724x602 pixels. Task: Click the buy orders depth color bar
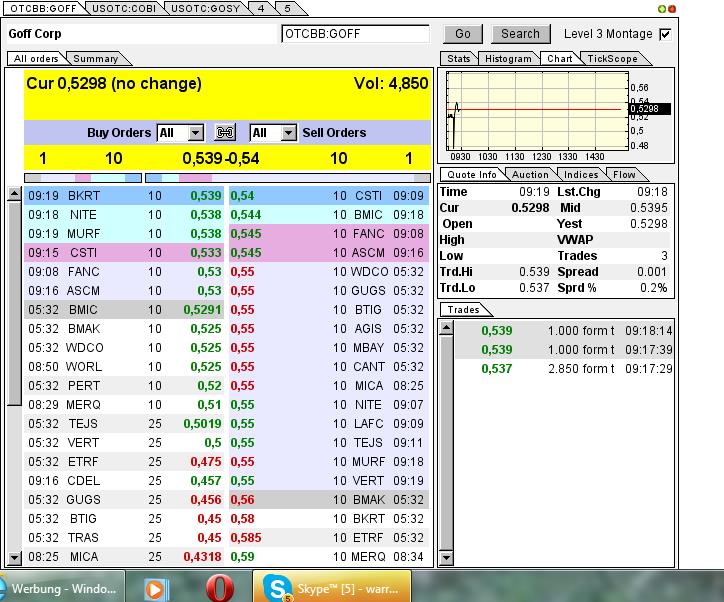point(83,178)
